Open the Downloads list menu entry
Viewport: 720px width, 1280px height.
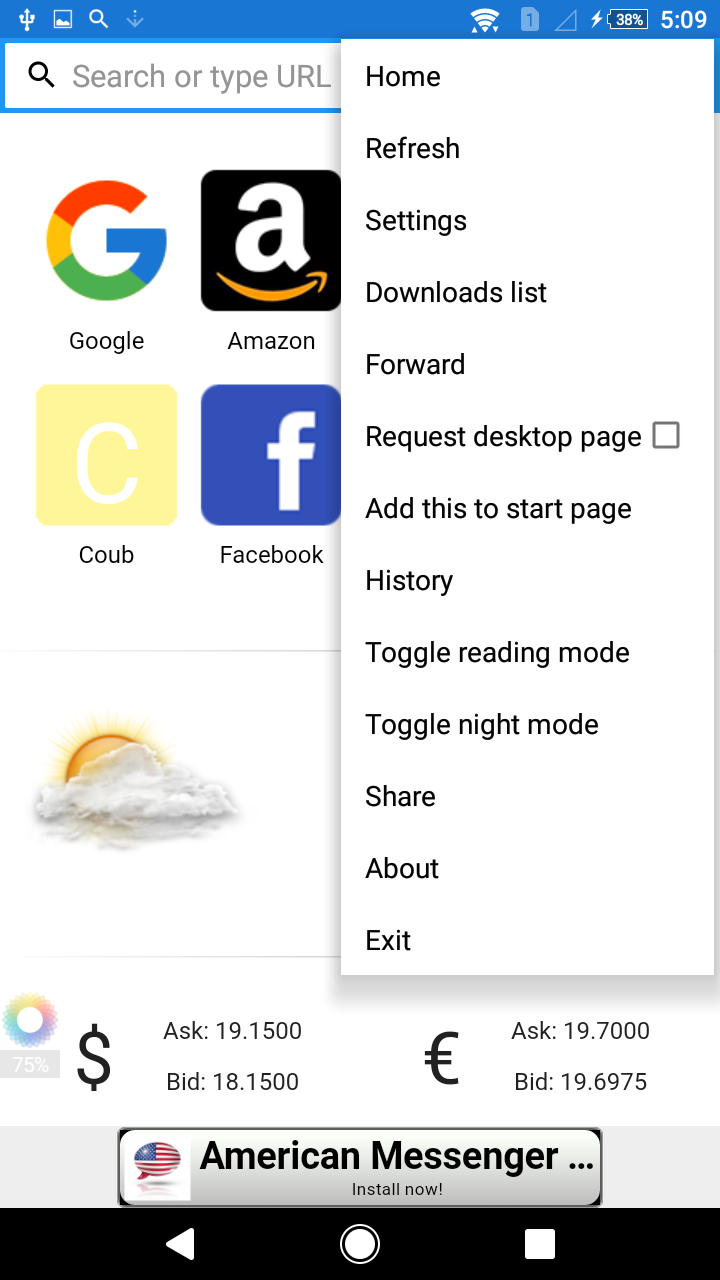[456, 293]
